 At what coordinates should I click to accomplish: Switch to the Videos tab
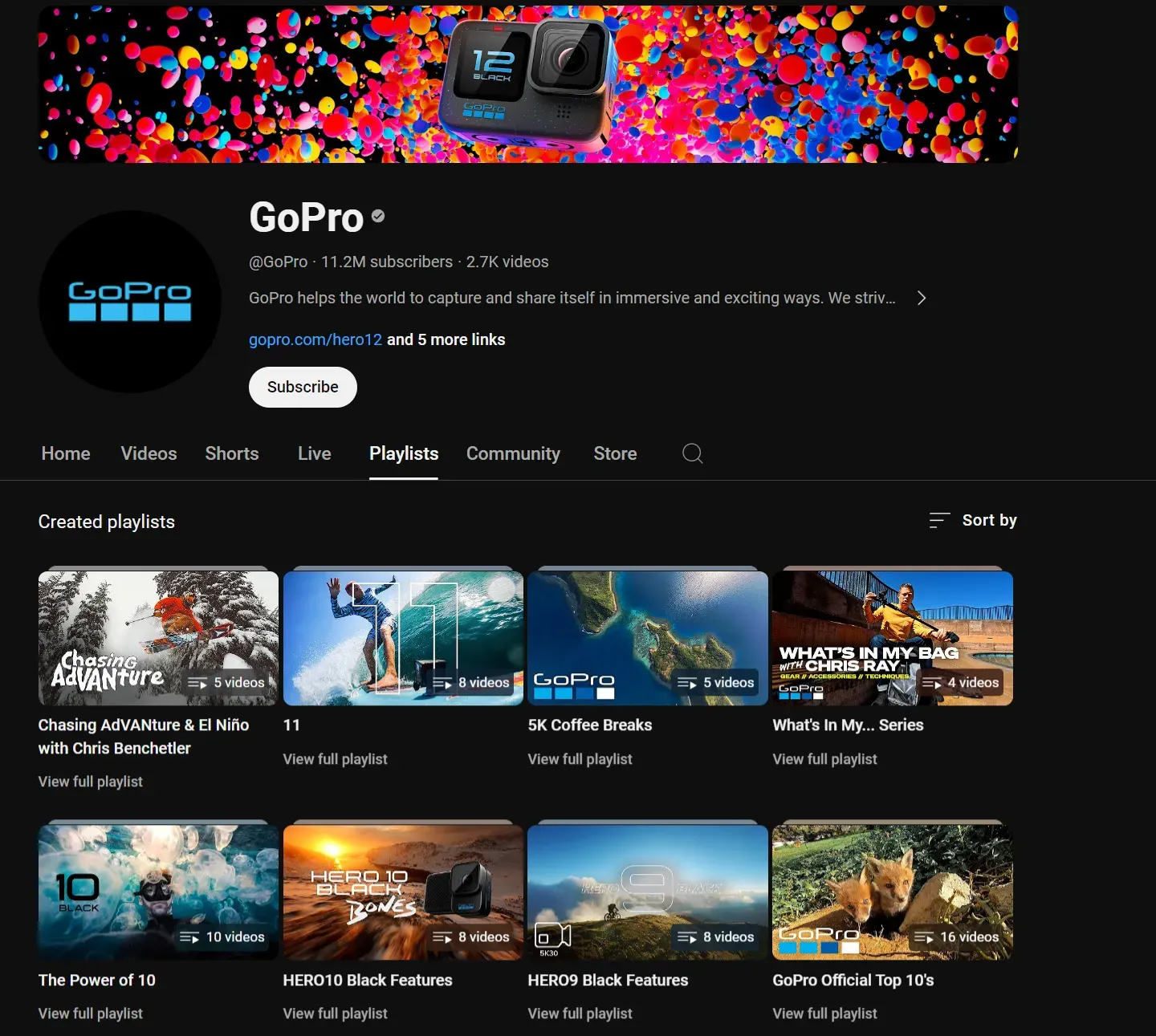[x=149, y=453]
